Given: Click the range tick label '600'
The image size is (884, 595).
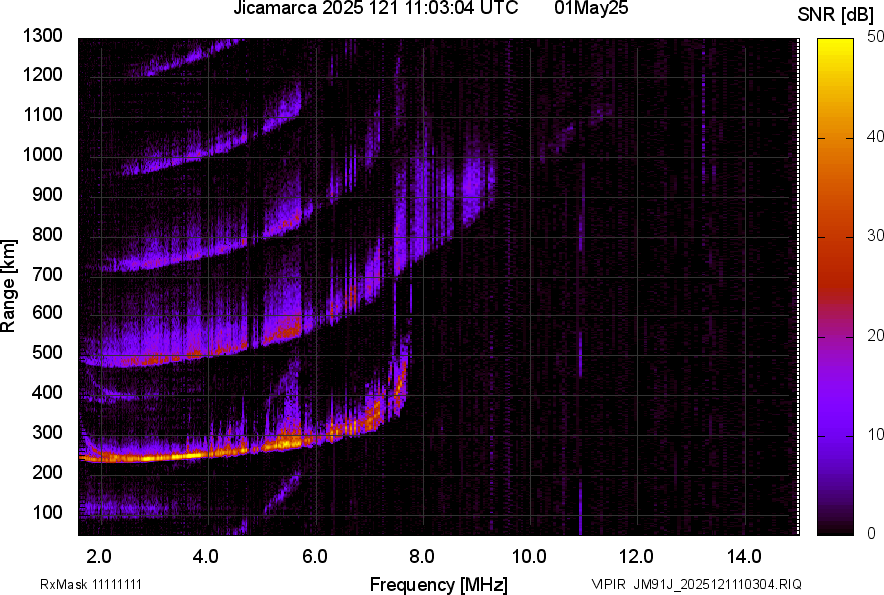Looking at the screenshot, I should (x=47, y=312).
